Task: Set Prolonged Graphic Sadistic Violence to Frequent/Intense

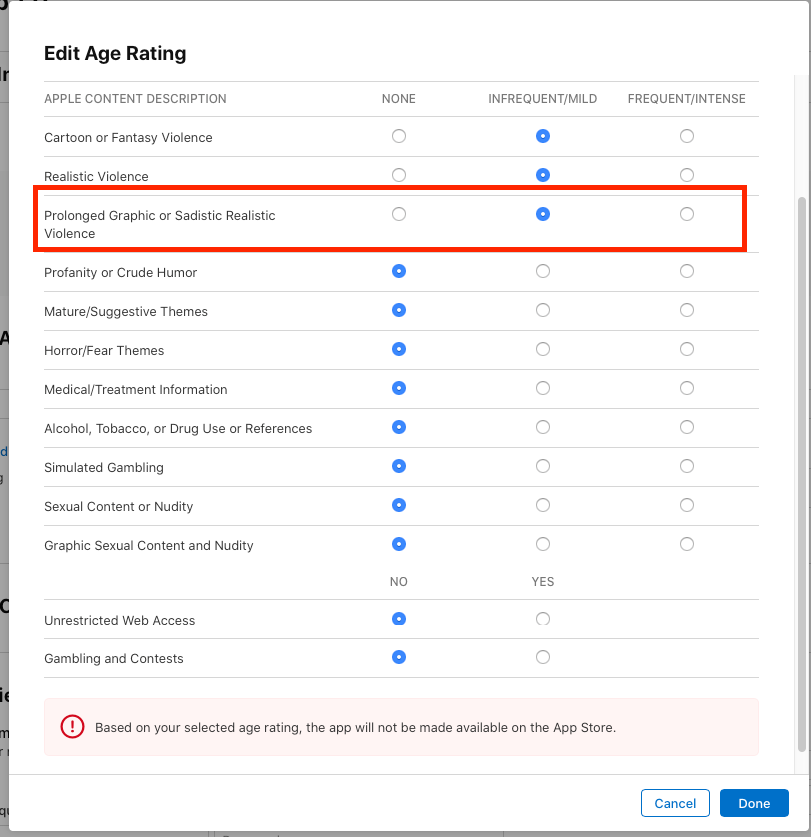Action: (x=687, y=214)
